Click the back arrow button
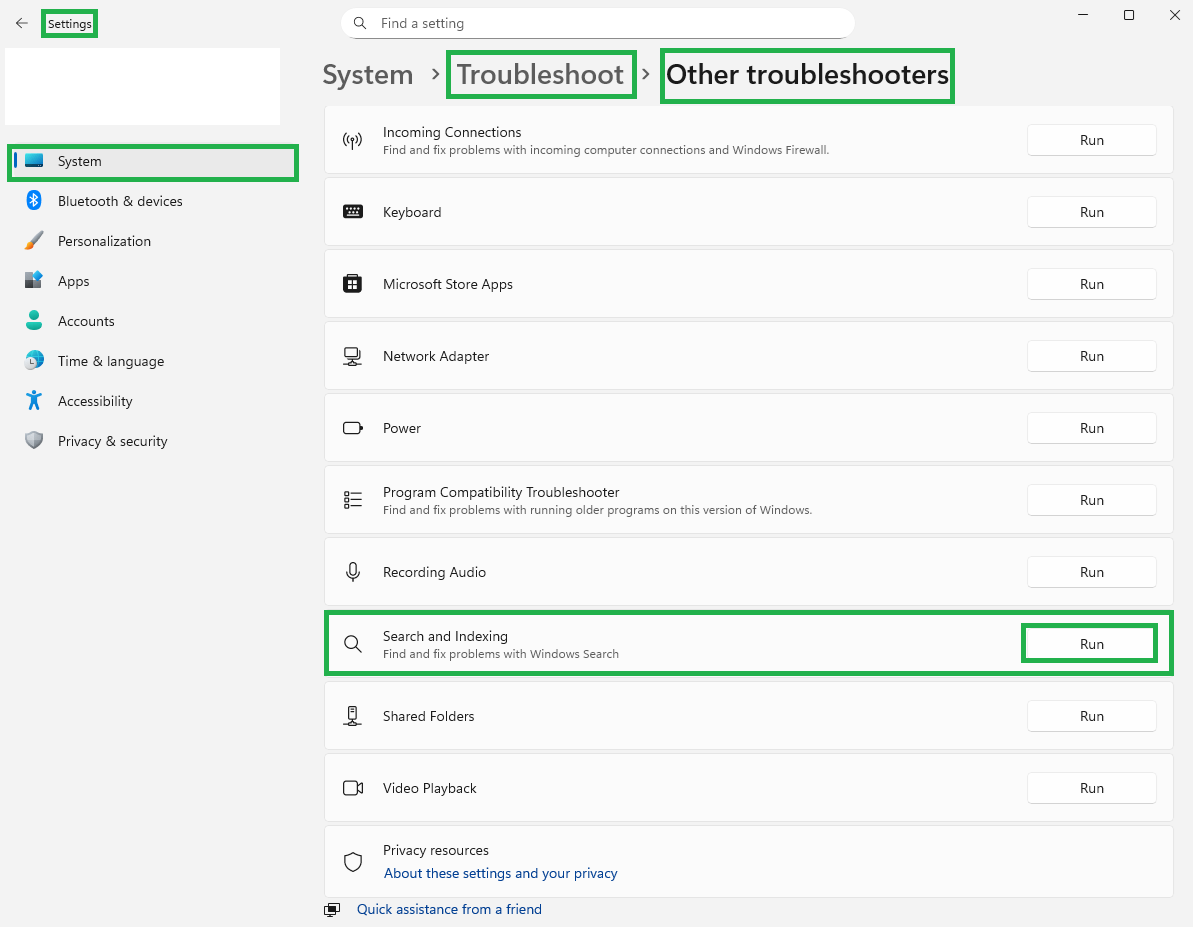This screenshot has width=1193, height=927. tap(22, 23)
